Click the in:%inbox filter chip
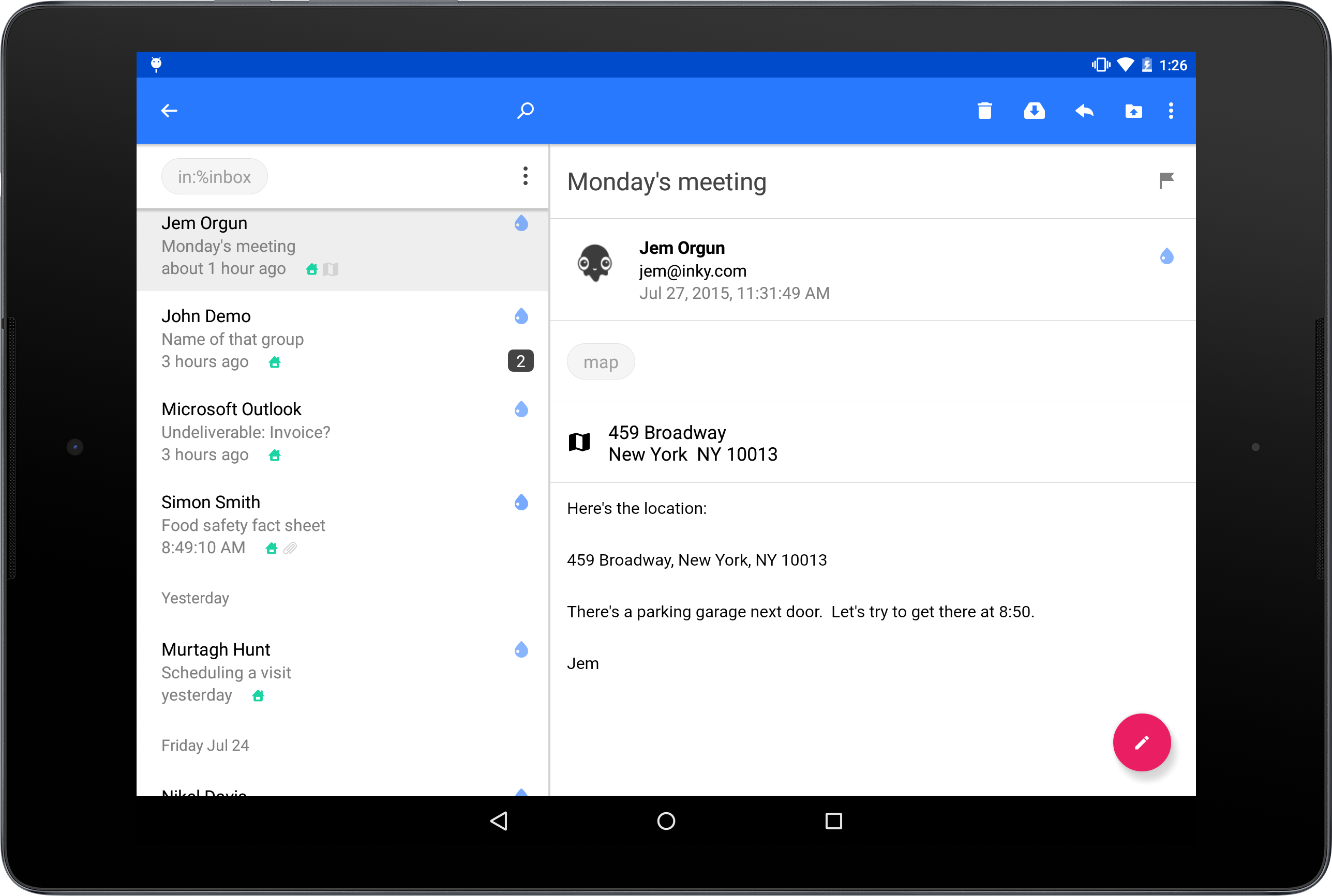 click(x=214, y=177)
